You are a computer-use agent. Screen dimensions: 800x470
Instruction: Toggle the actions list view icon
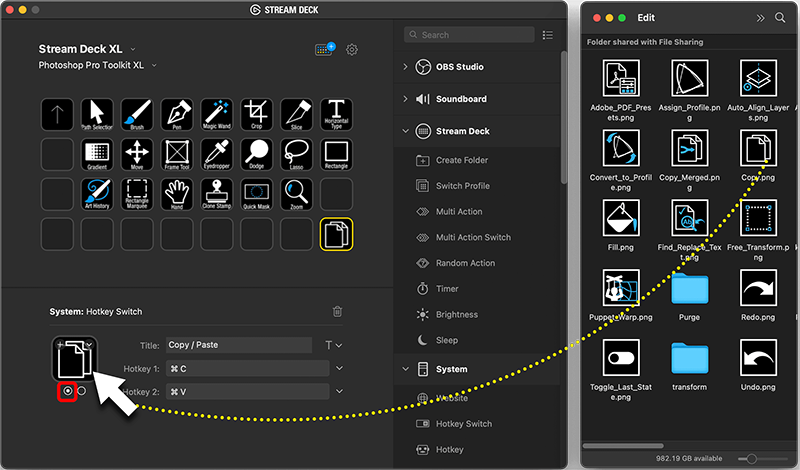547,35
